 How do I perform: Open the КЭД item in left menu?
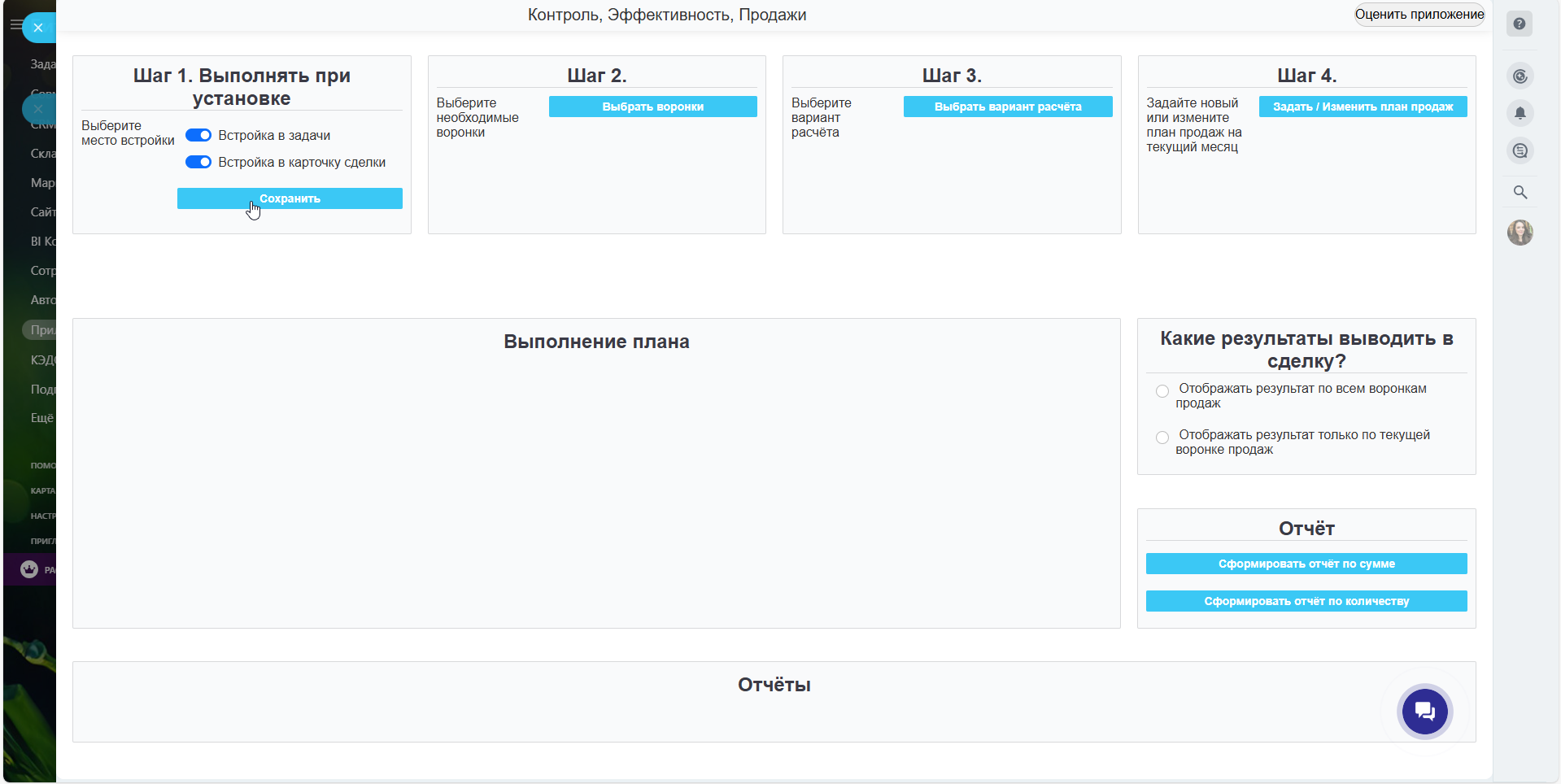click(42, 359)
